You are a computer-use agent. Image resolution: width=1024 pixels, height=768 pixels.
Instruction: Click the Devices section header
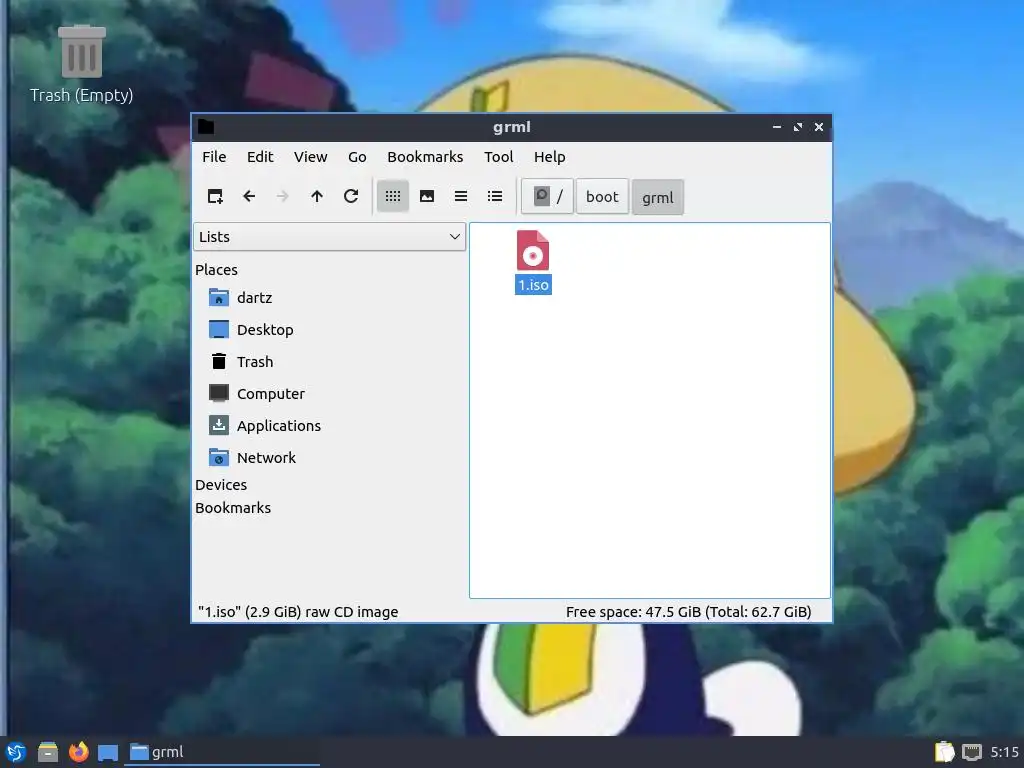click(x=221, y=485)
